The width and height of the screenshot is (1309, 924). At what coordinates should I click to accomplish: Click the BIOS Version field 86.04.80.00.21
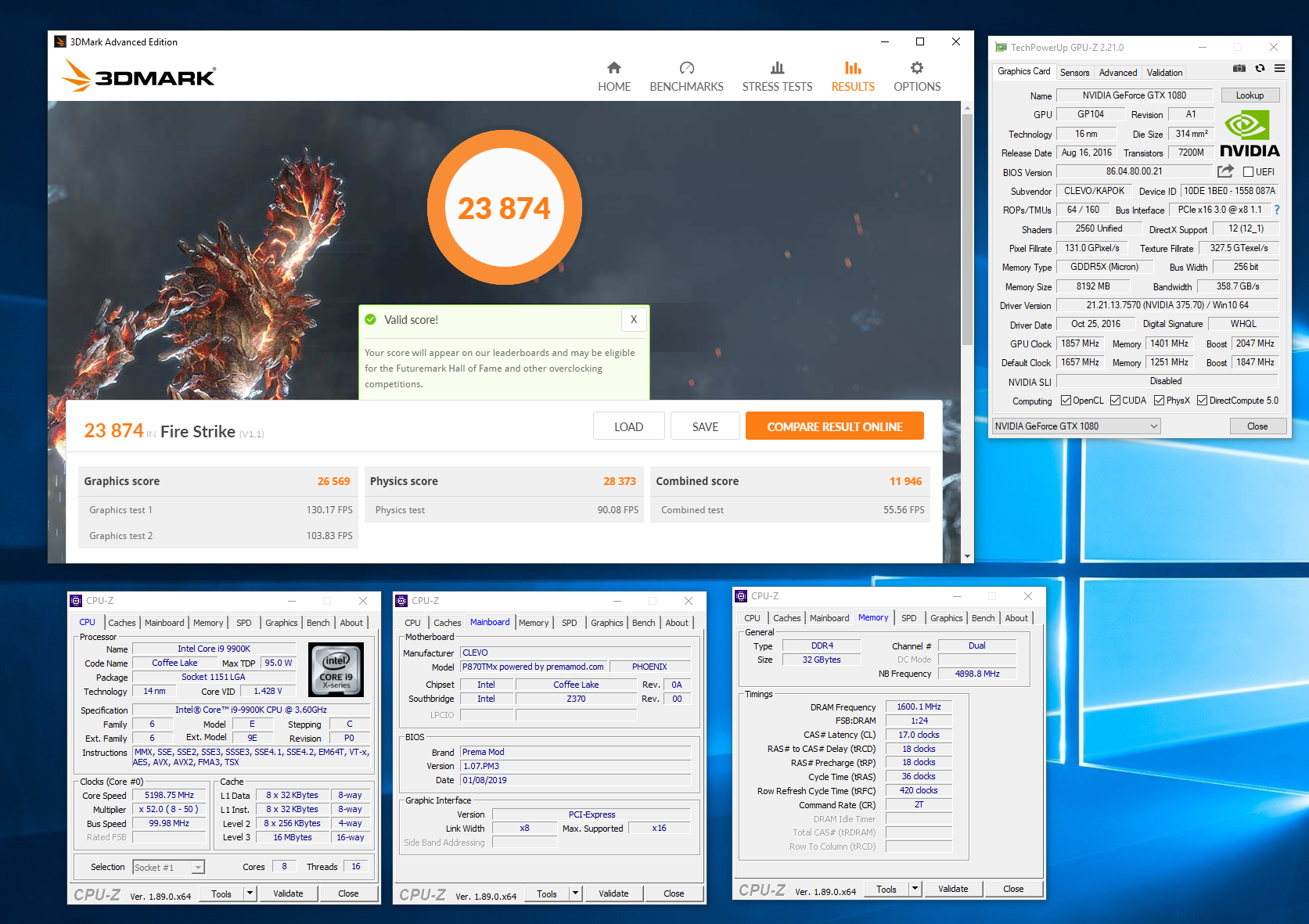coord(1134,171)
